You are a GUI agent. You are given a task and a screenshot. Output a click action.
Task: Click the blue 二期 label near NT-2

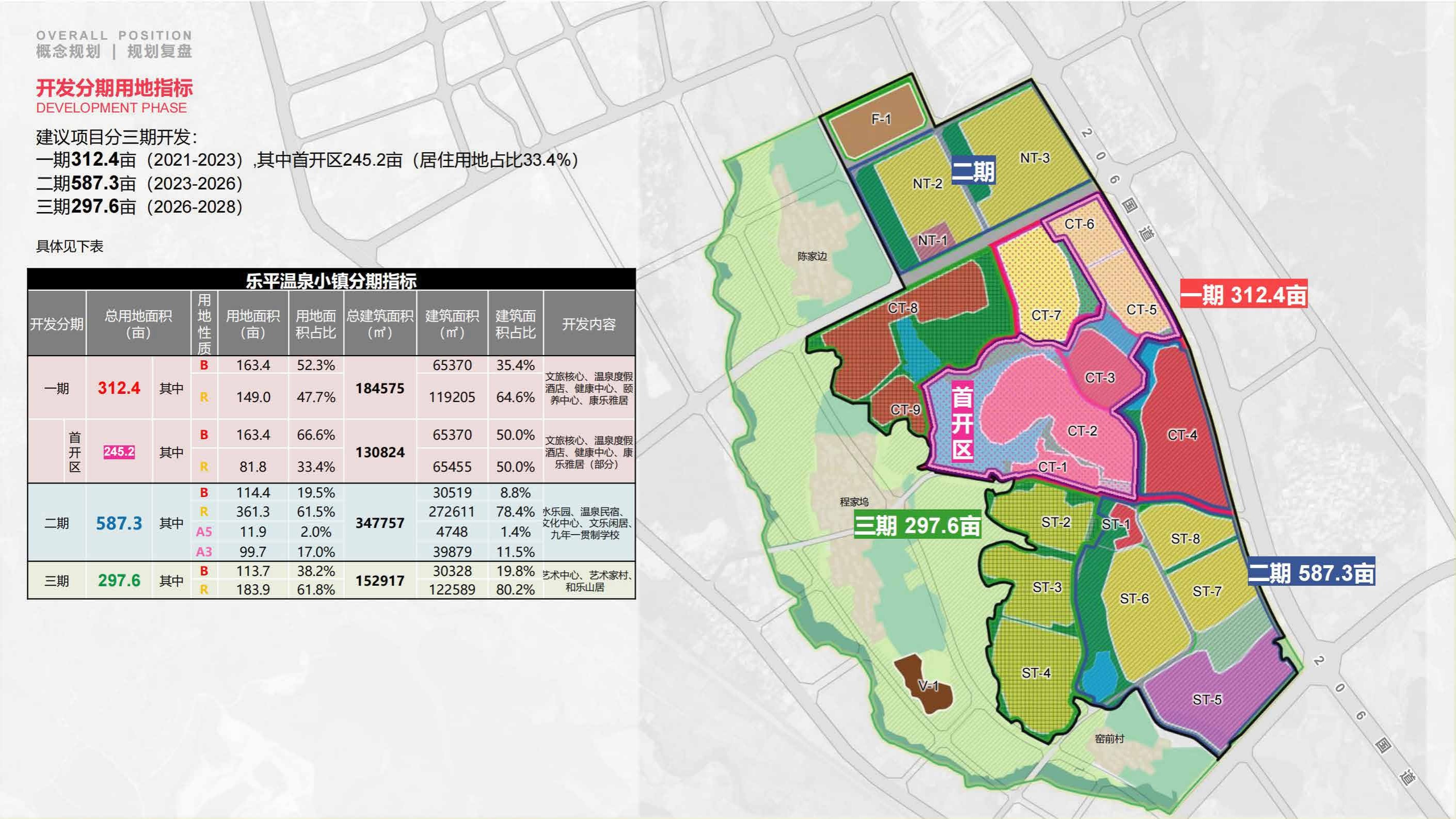[x=973, y=171]
